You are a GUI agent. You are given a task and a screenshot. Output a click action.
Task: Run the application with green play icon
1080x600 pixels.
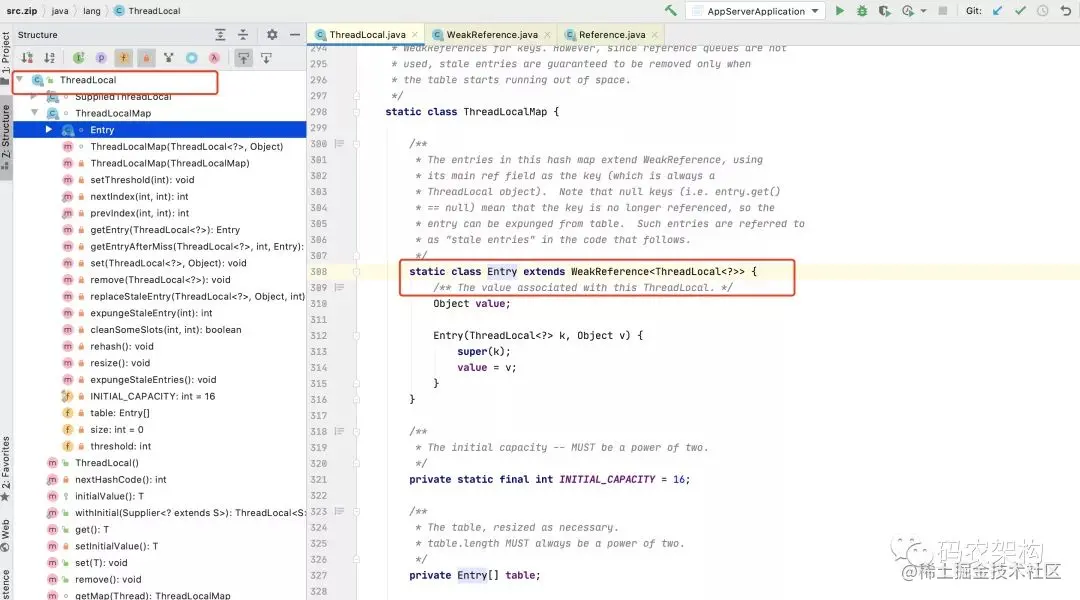pos(840,10)
